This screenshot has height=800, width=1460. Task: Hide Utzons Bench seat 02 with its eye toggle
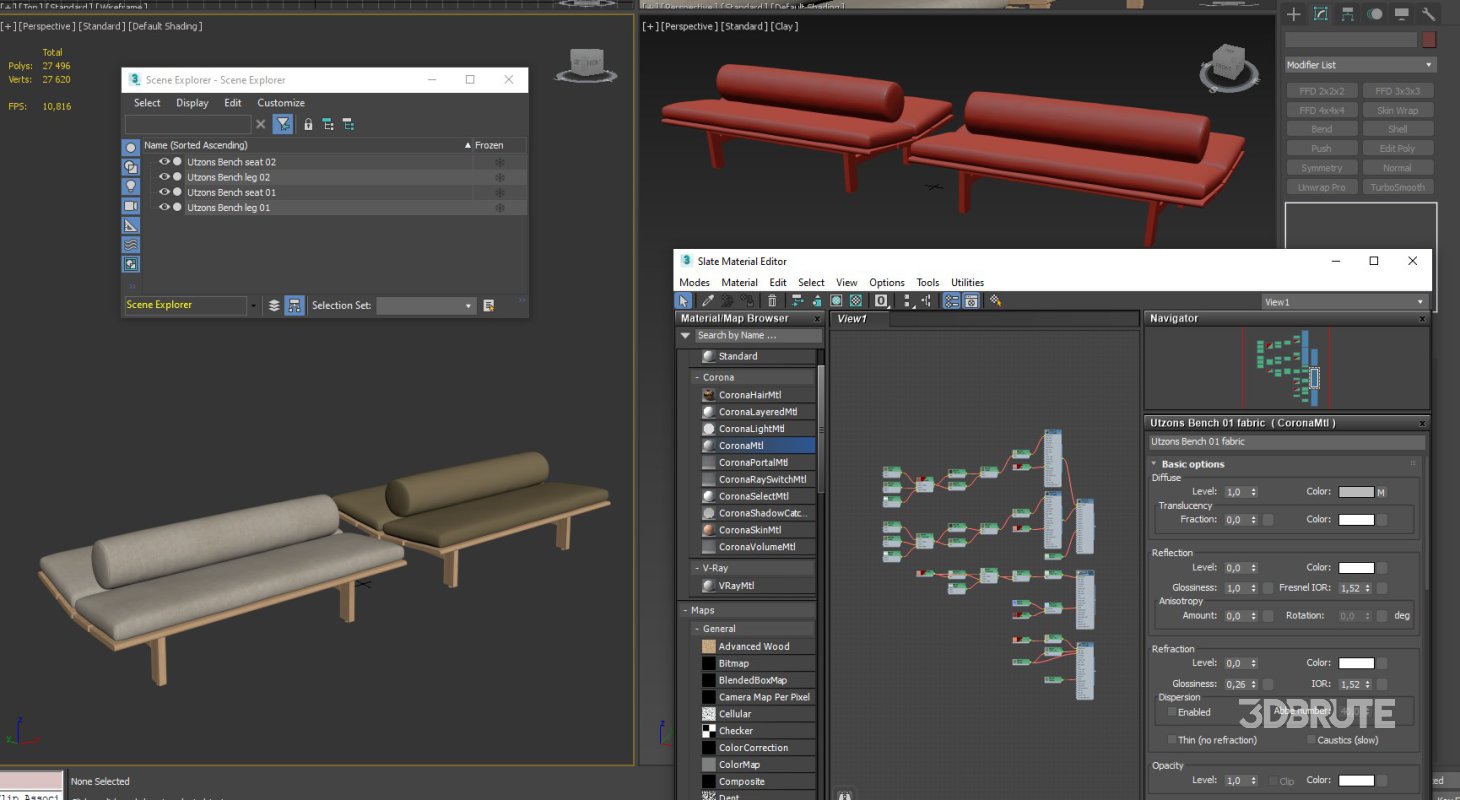[164, 162]
